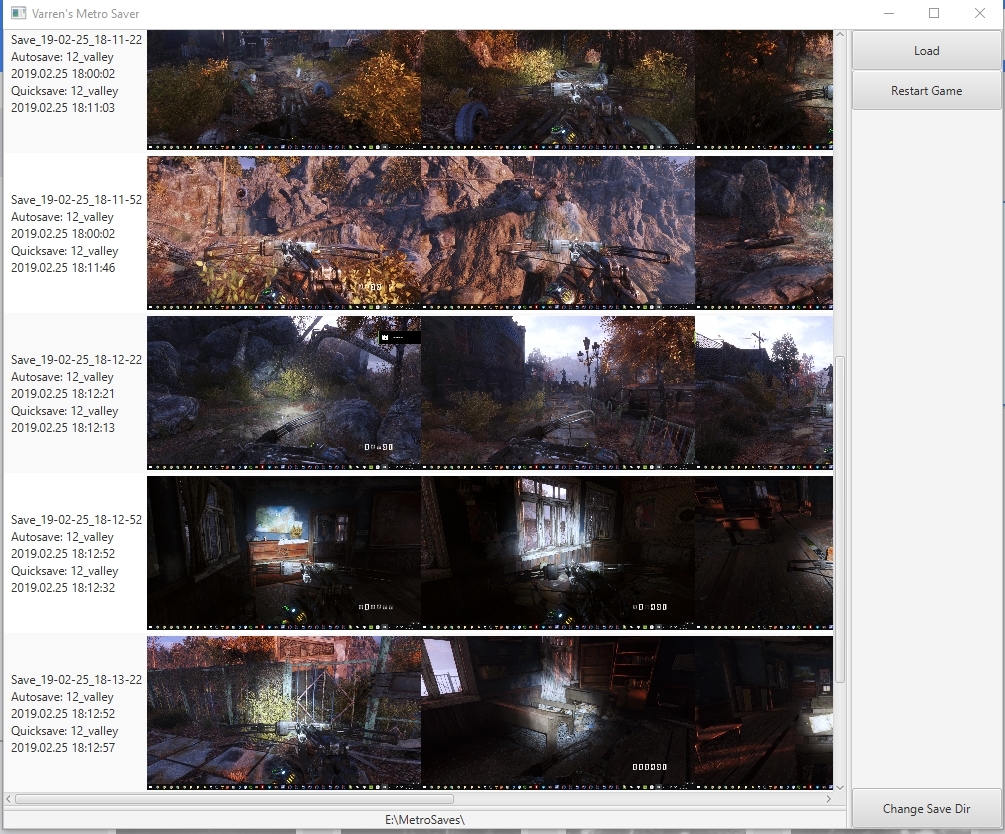Click the vertical scrollbar thumb
This screenshot has height=834, width=1005.
(x=840, y=519)
